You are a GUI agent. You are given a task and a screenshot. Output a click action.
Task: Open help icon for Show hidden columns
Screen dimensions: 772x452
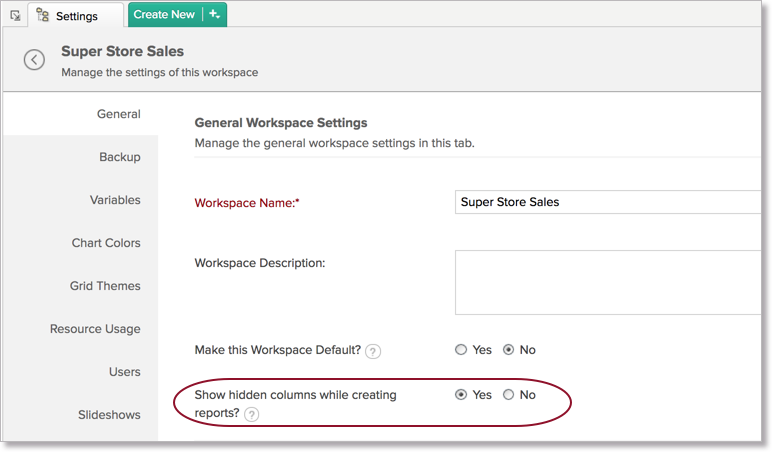click(251, 415)
